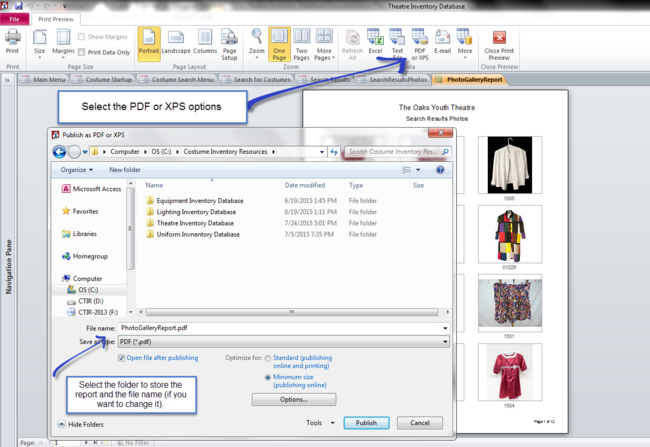Switch to the Costume Search Menu tab
This screenshot has width=650, height=447.
tap(181, 79)
